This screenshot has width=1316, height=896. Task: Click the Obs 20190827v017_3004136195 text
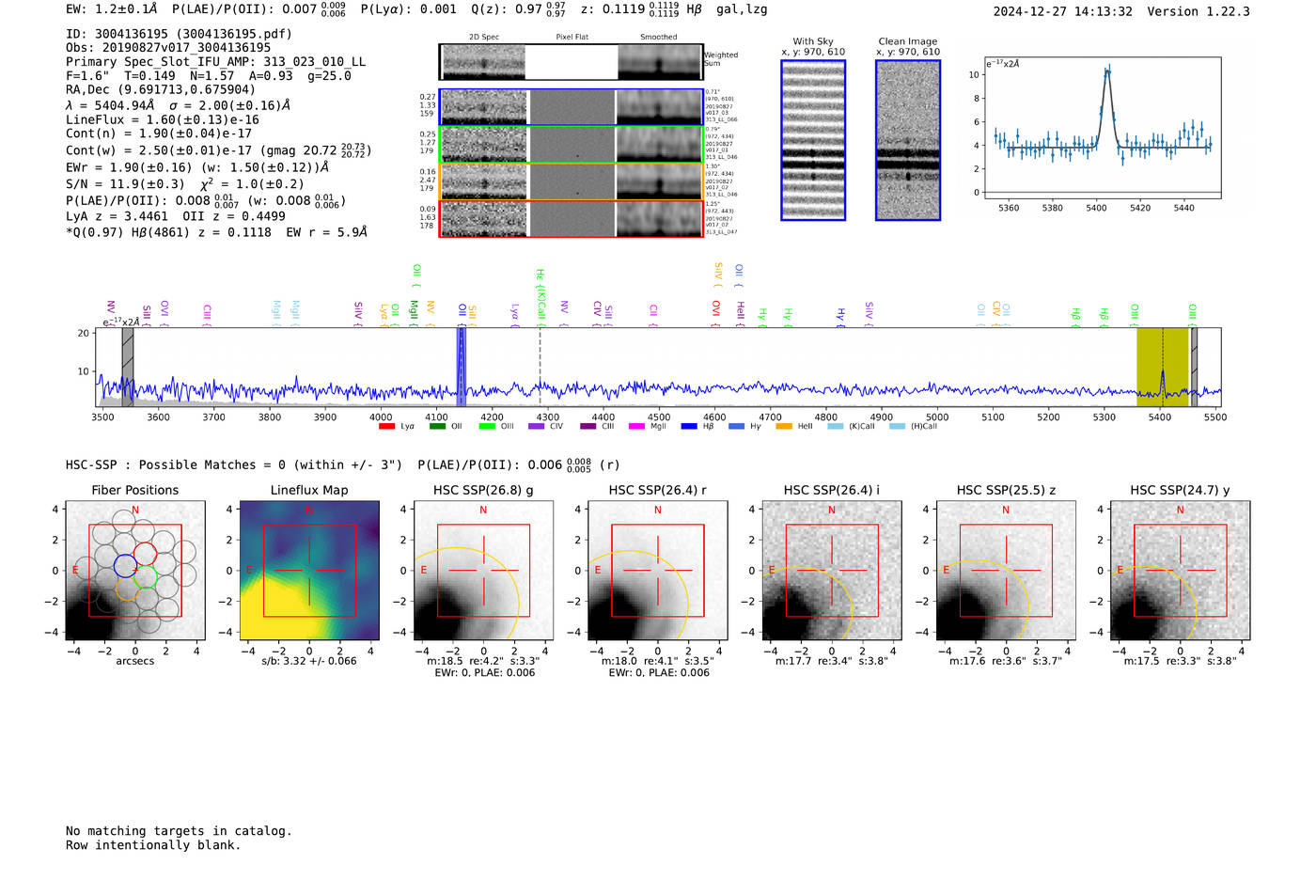(168, 48)
